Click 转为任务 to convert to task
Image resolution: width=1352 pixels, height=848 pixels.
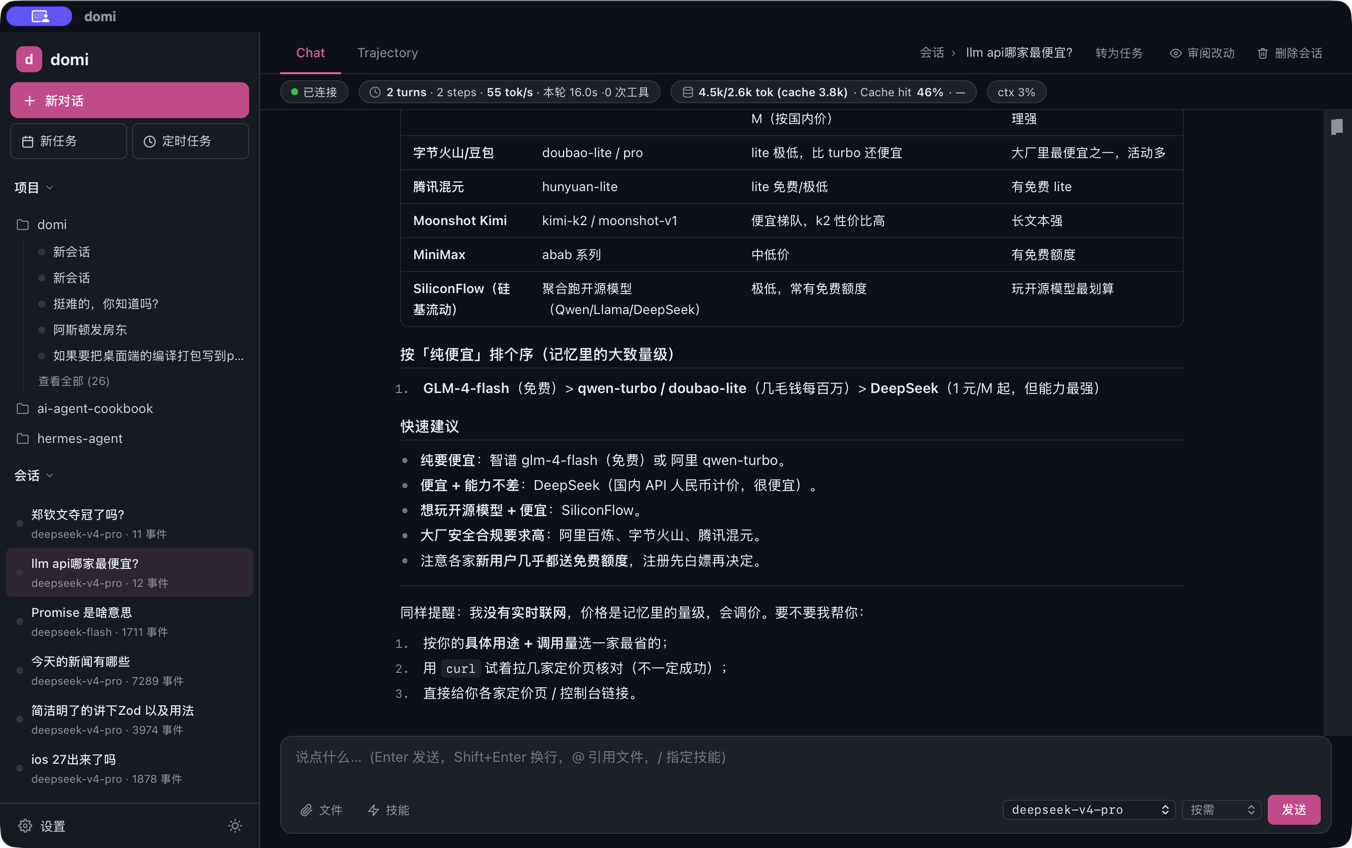coord(1119,53)
